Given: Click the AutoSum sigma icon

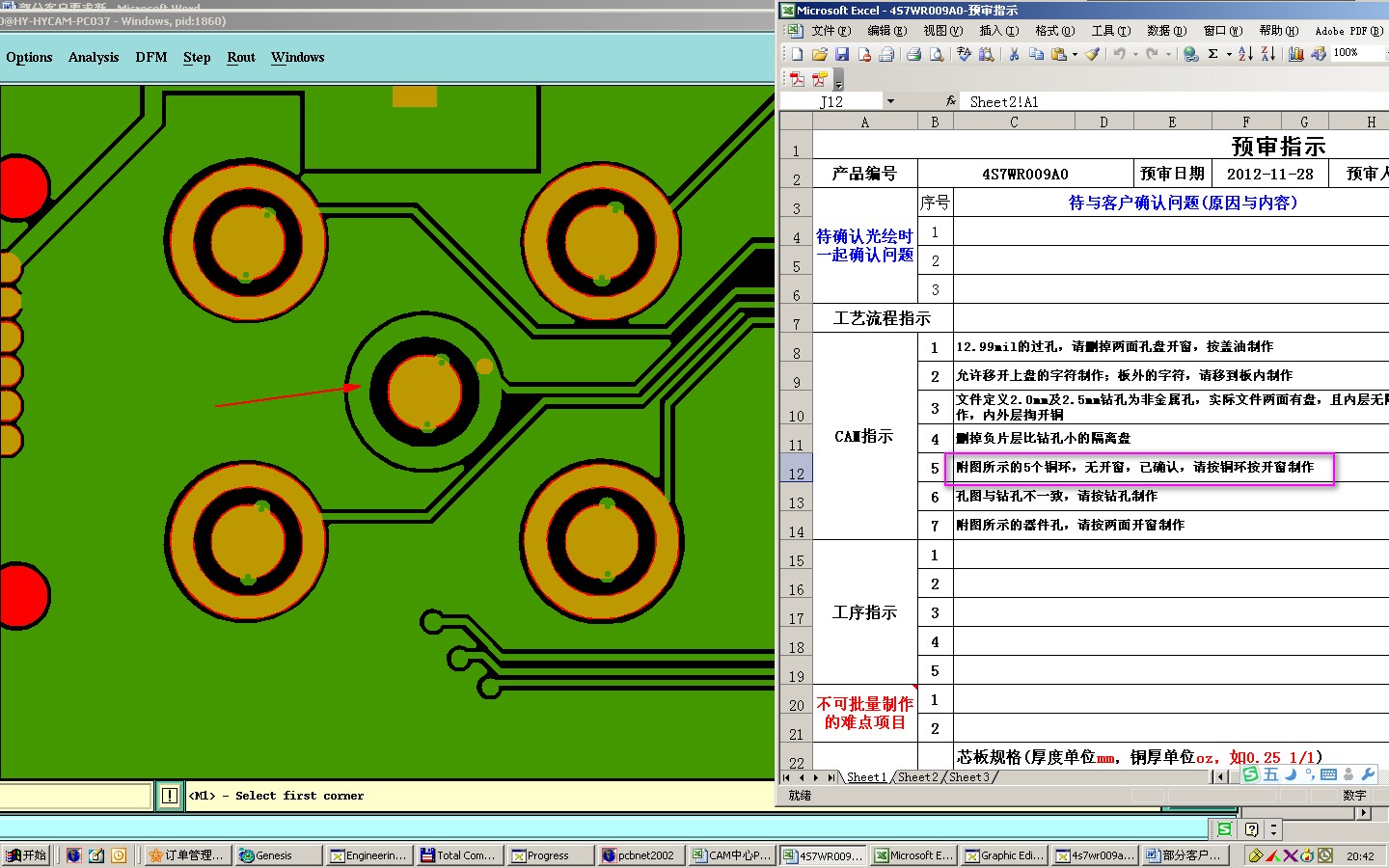Looking at the screenshot, I should coord(1212,54).
